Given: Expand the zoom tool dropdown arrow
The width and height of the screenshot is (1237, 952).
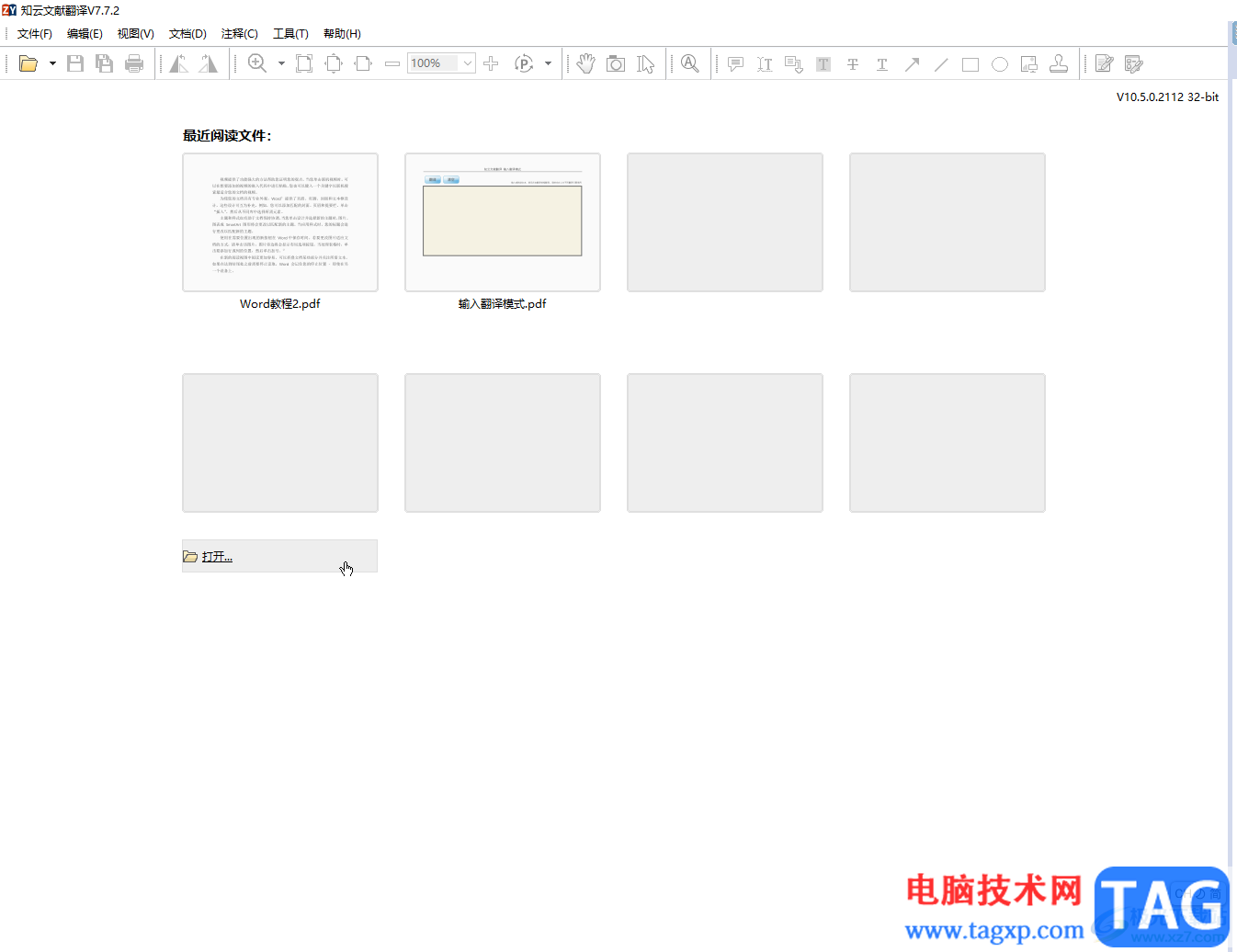Looking at the screenshot, I should (281, 63).
